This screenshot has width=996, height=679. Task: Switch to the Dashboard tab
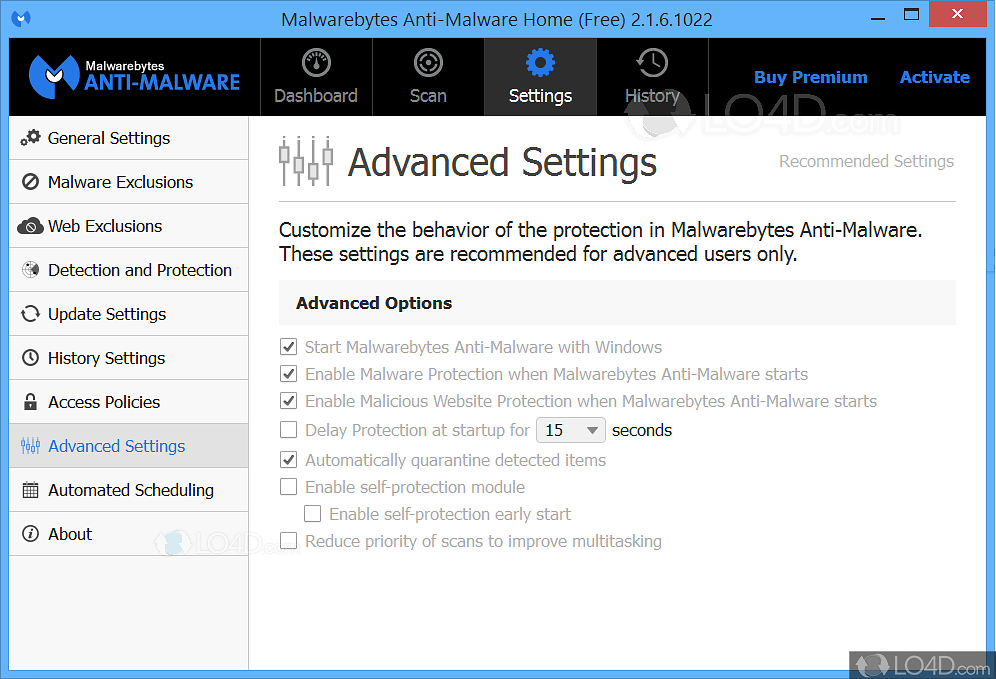tap(316, 77)
